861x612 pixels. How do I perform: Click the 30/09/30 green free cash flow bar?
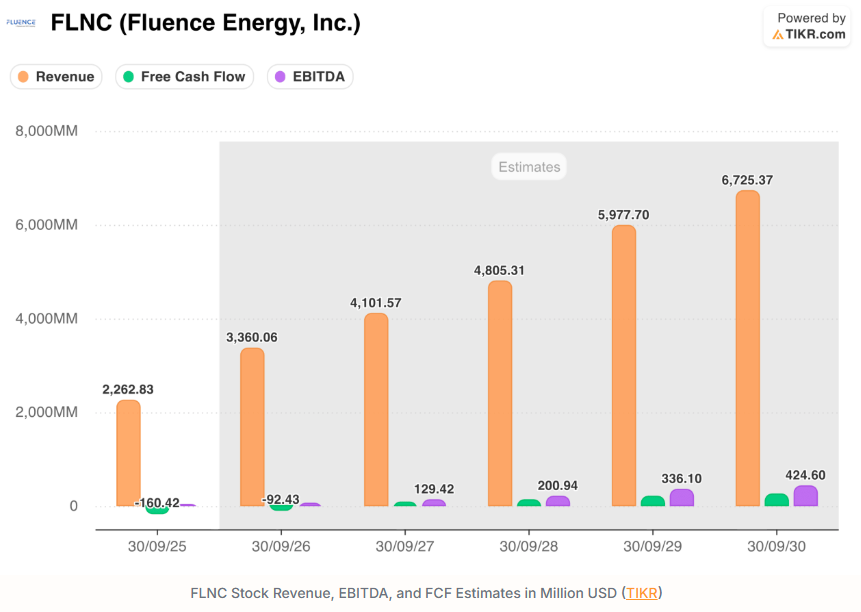point(777,500)
